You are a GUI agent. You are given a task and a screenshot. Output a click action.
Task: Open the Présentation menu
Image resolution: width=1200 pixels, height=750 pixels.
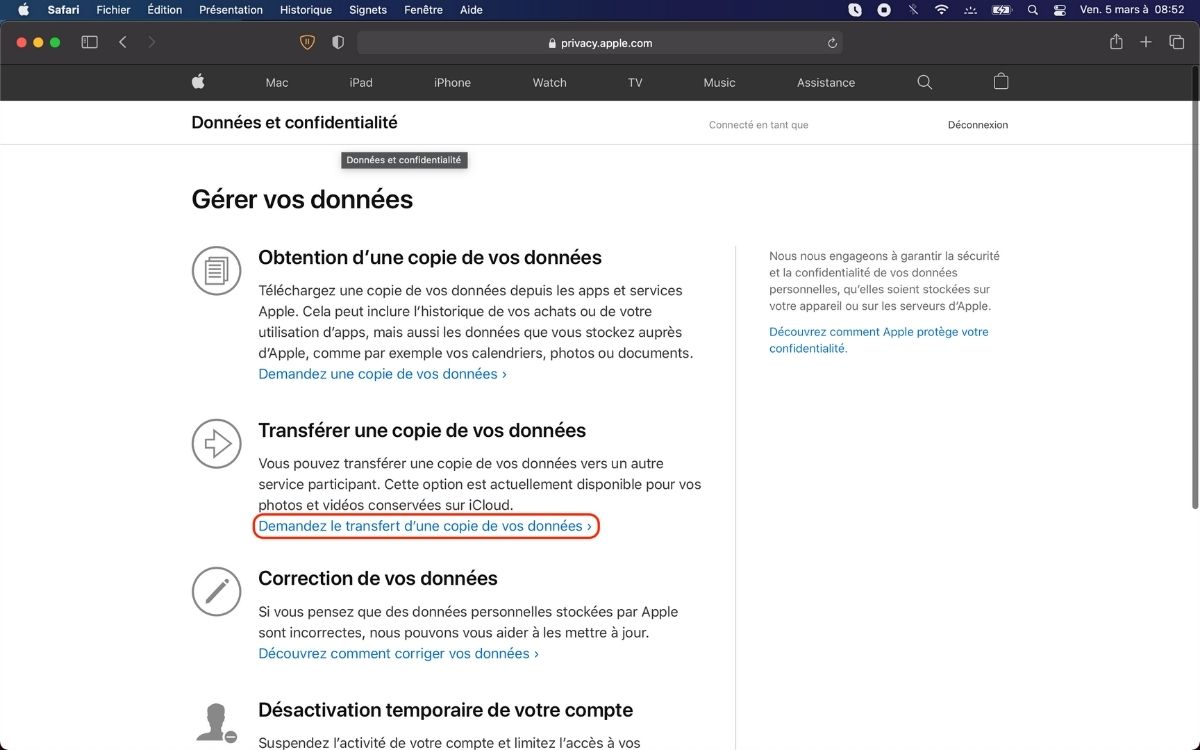231,10
